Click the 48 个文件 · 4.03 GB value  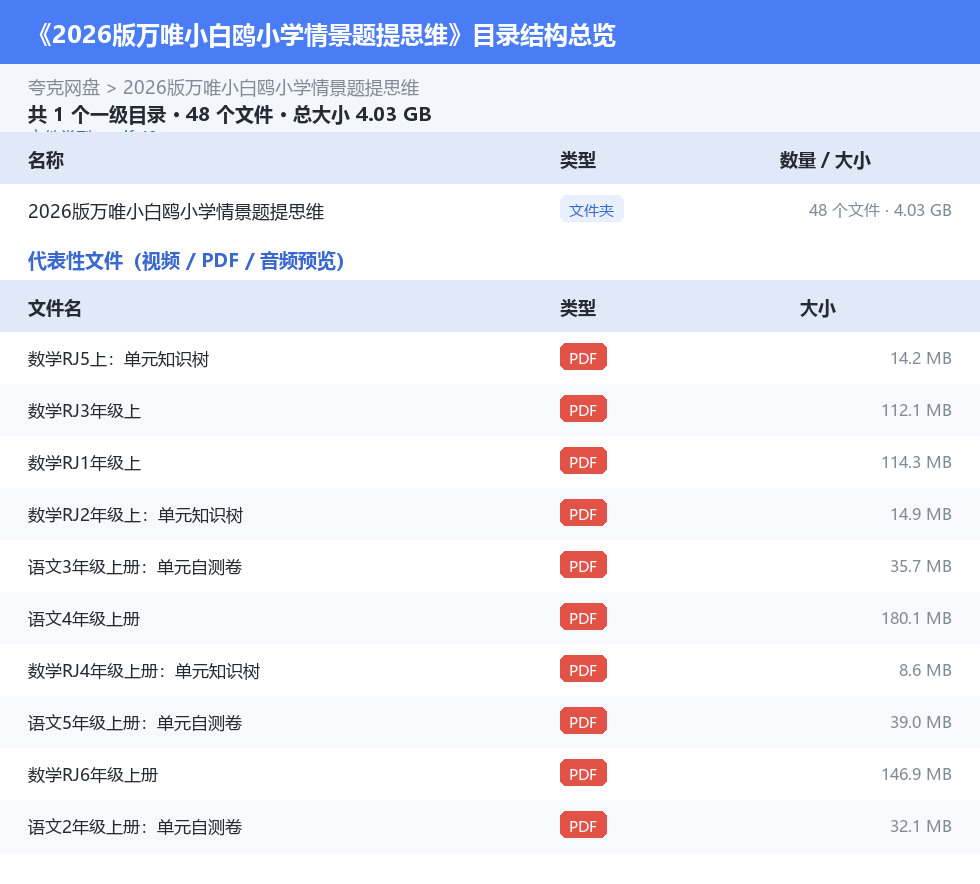click(880, 210)
